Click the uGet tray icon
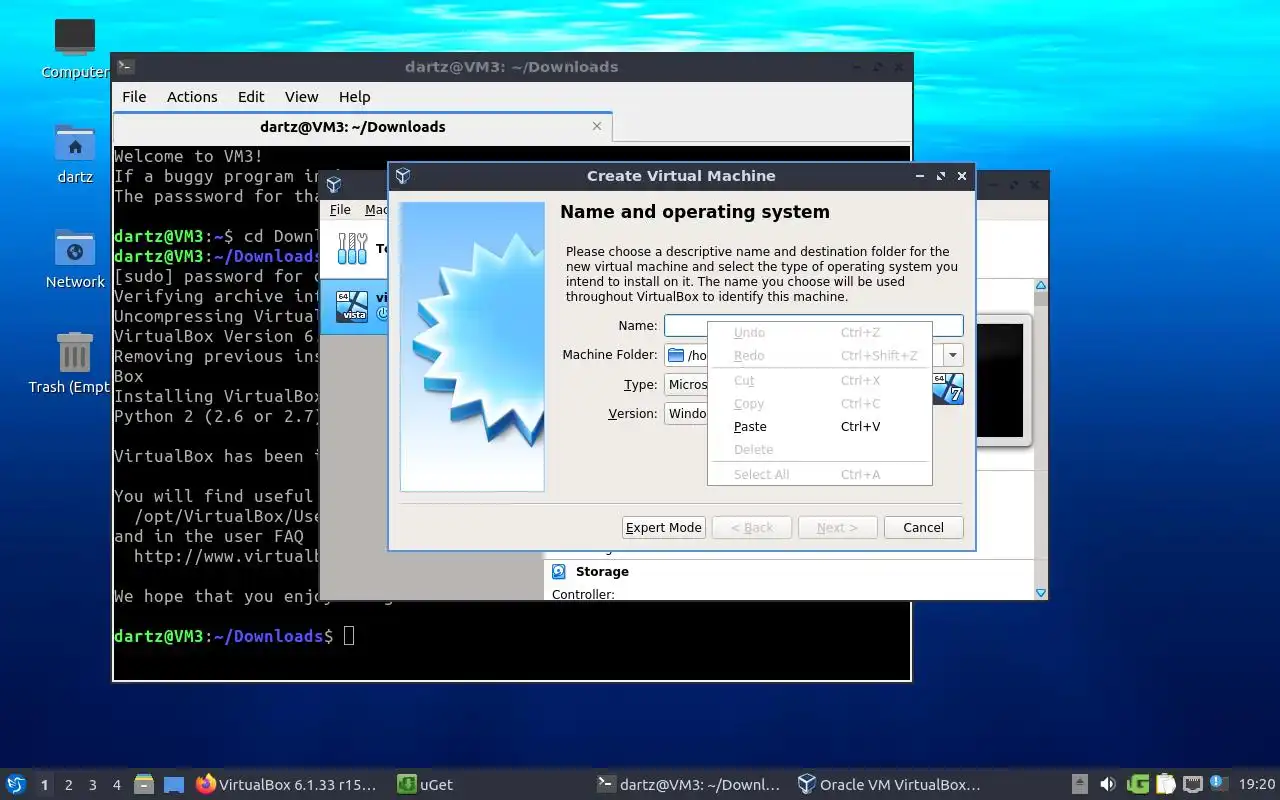 (1138, 785)
